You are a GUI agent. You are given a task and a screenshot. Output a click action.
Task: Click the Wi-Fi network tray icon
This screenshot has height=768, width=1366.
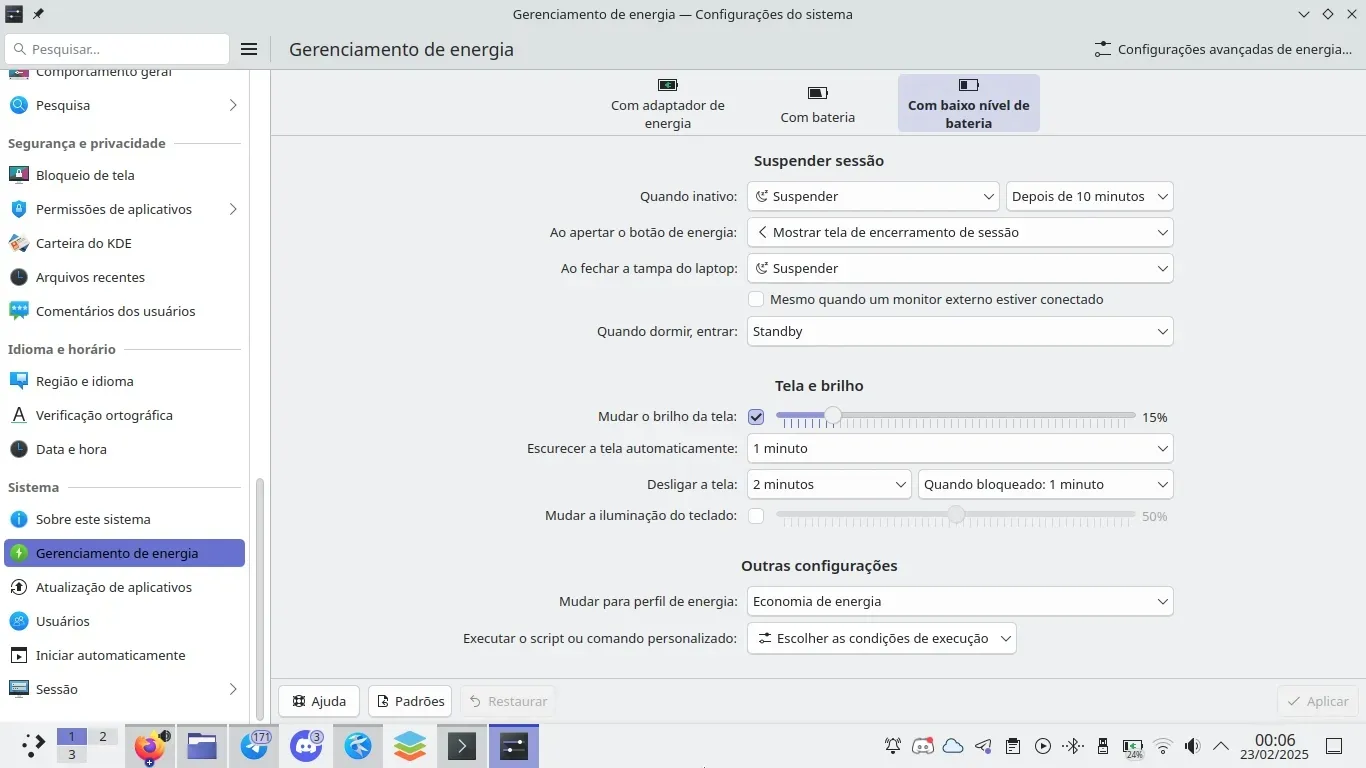tap(1162, 746)
